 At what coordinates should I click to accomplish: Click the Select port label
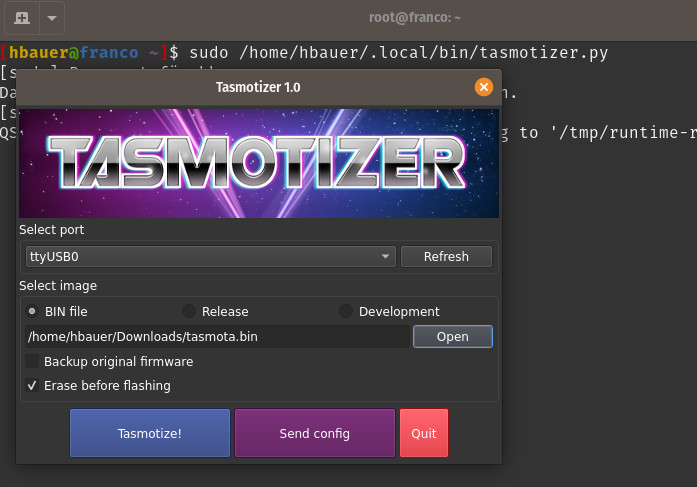pyautogui.click(x=52, y=230)
